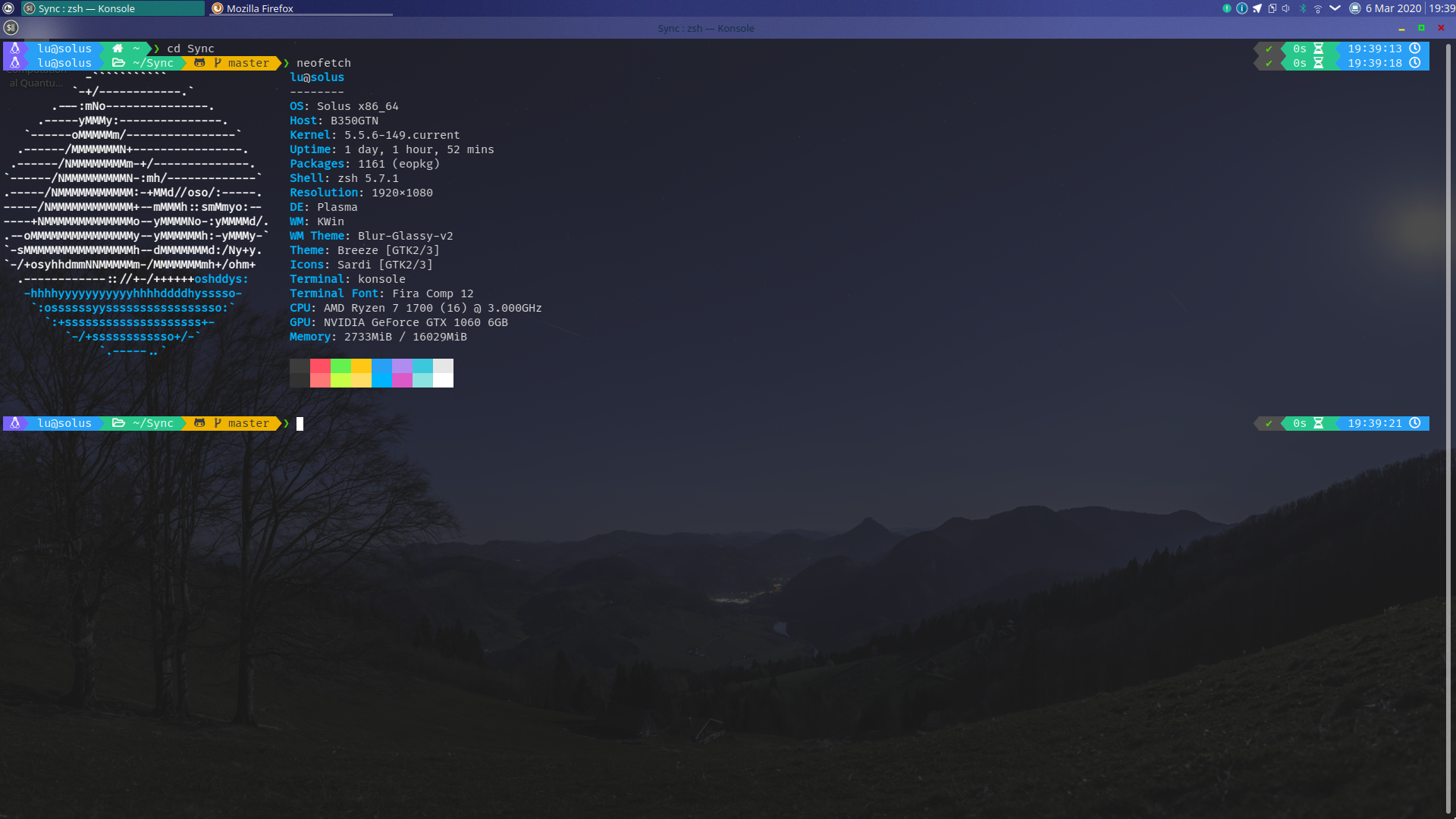Screen dimensions: 1456x819
Task: Click the 'Resolution: 1920×1080' line
Action: 361,193
